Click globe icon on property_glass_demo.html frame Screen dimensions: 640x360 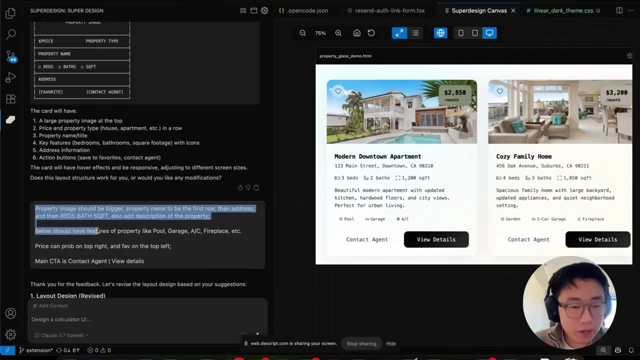click(629, 56)
